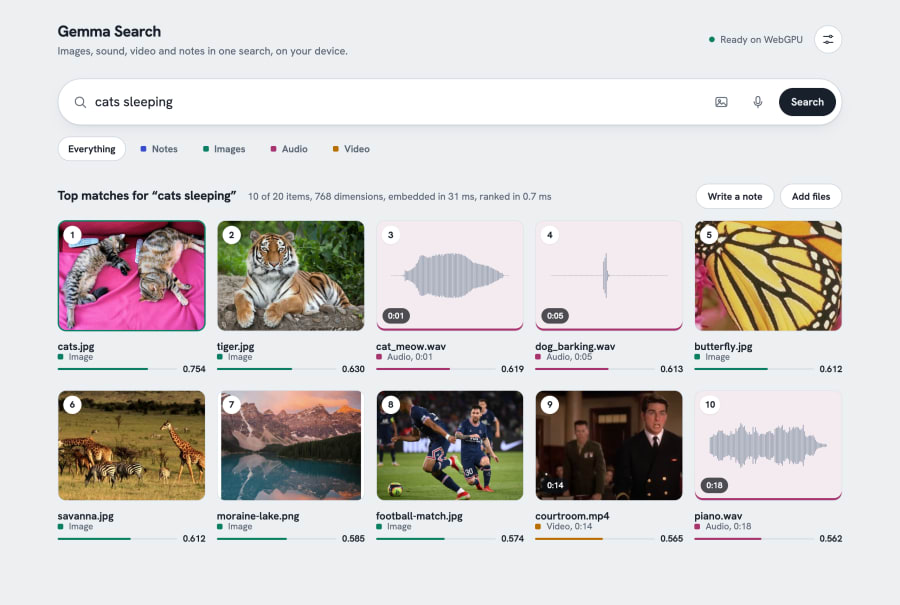
Task: Click the "Top matches for “cats sleeping”" heading
Action: [x=147, y=196]
